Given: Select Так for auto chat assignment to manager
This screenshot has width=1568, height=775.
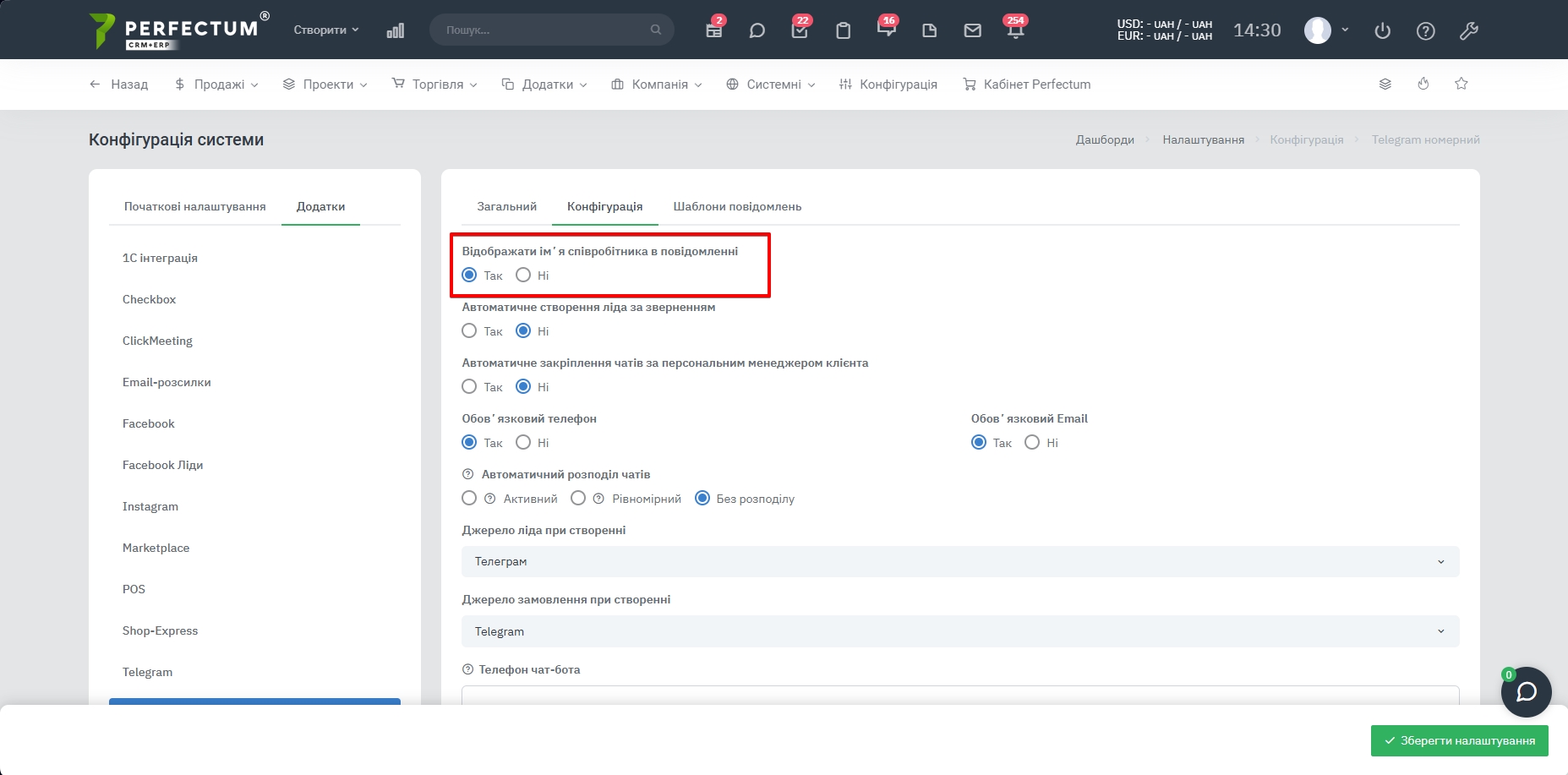Looking at the screenshot, I should (470, 386).
